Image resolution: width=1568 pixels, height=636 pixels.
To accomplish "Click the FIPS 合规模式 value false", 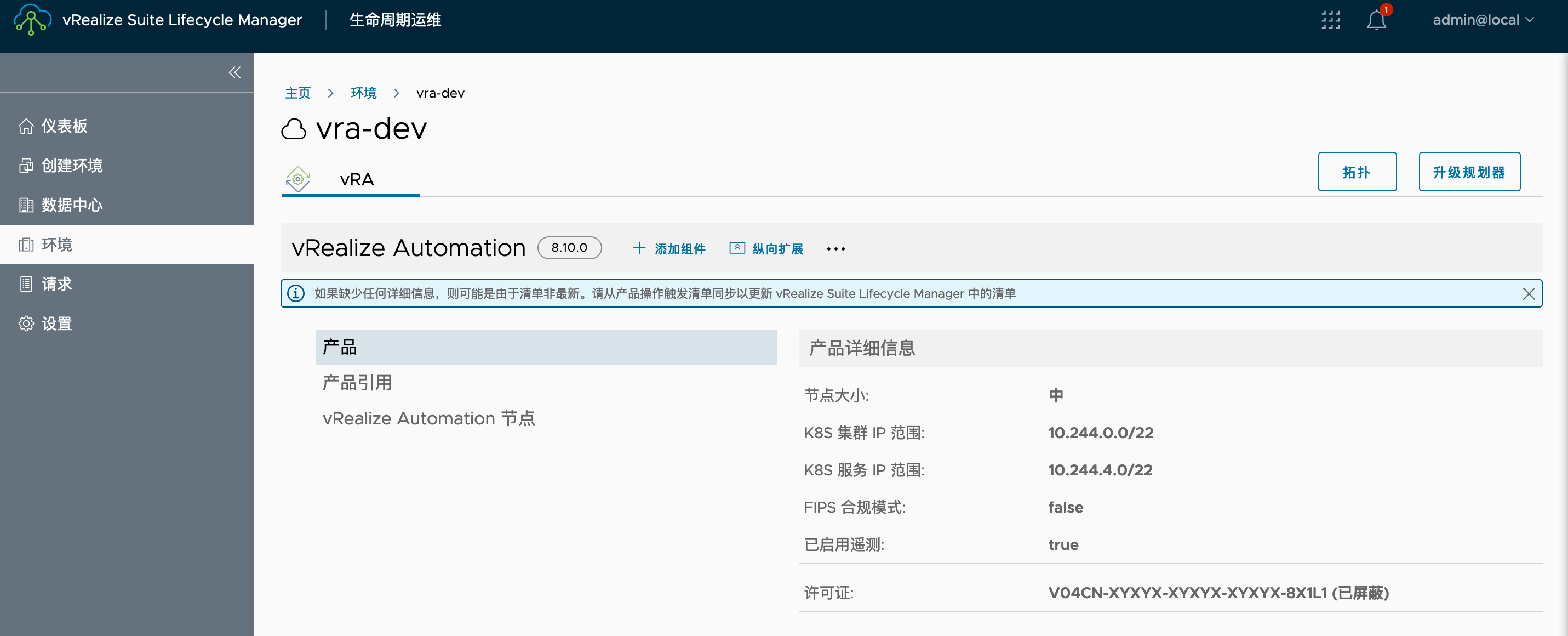I will pos(1065,508).
